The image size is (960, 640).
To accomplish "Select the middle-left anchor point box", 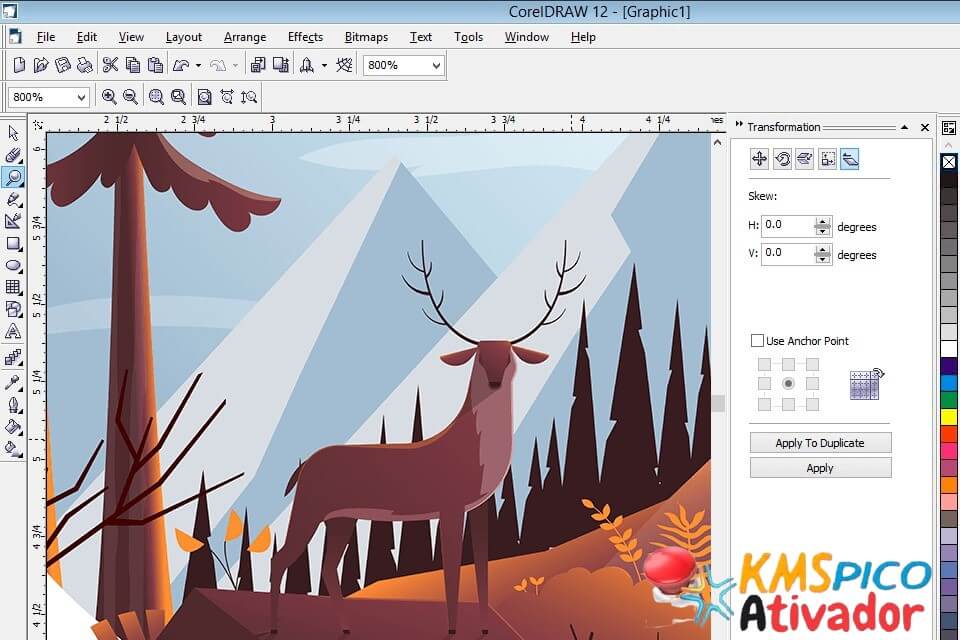I will tap(765, 383).
